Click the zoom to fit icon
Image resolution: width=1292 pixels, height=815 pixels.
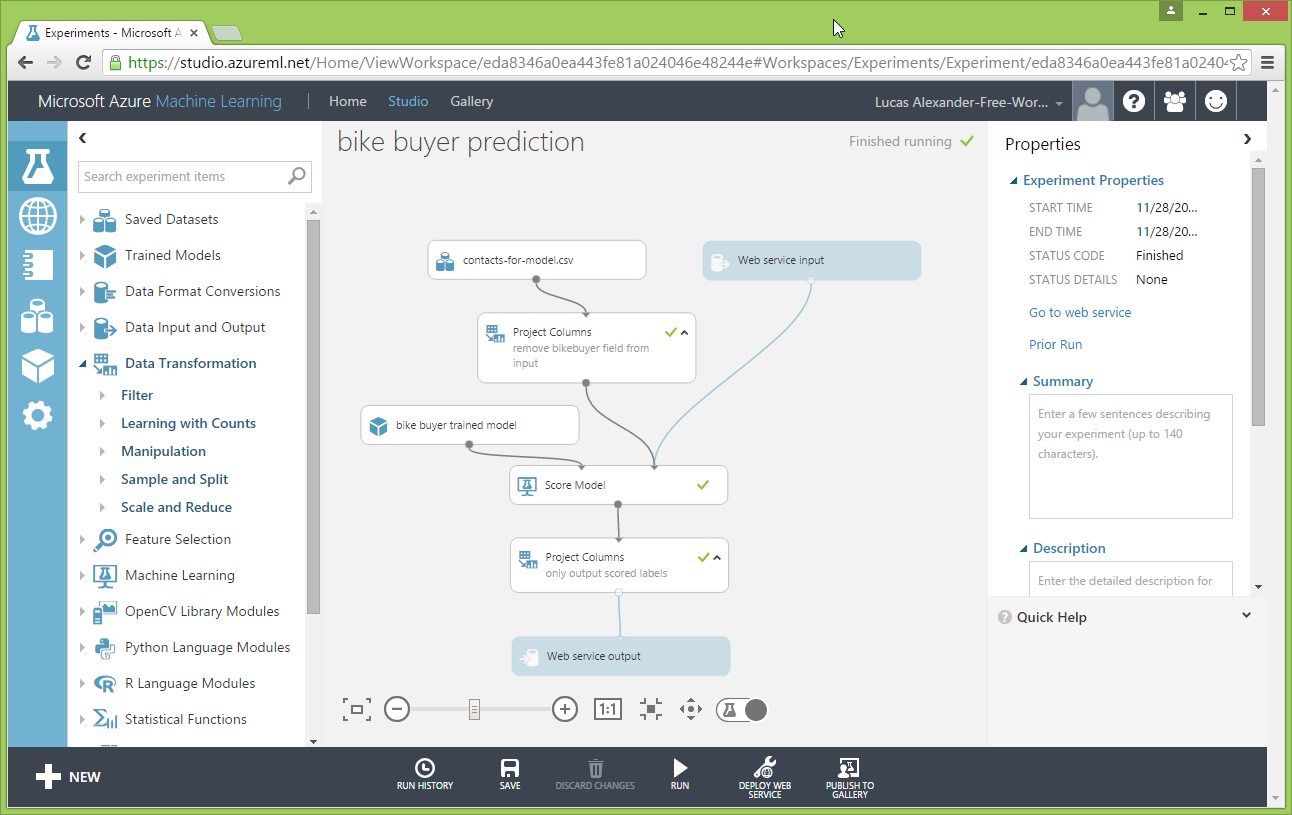point(650,710)
